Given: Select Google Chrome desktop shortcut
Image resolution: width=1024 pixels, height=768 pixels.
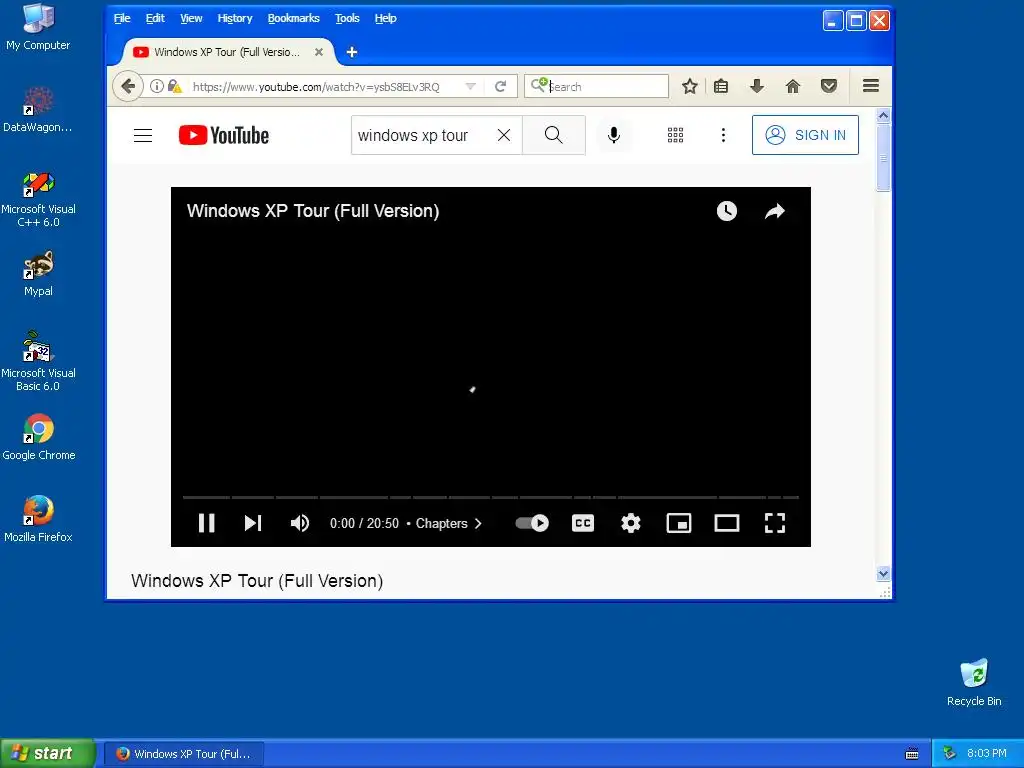Looking at the screenshot, I should (x=39, y=438).
